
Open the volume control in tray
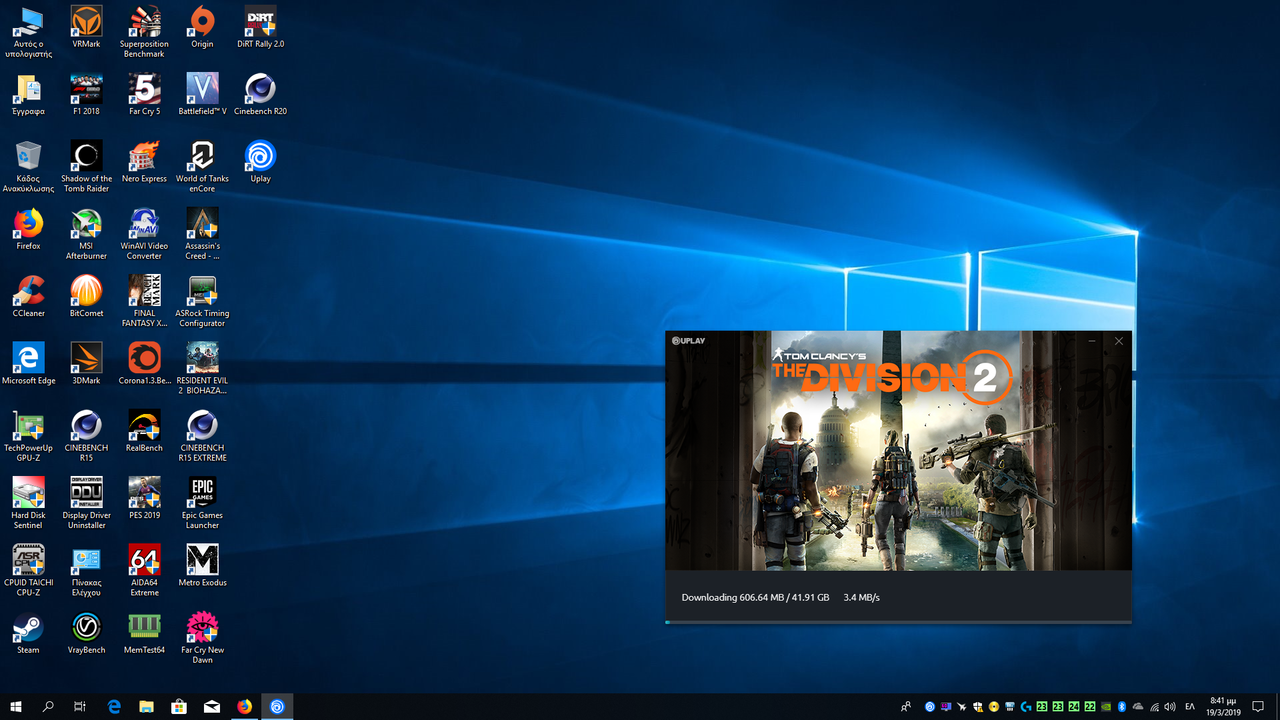(1170, 707)
